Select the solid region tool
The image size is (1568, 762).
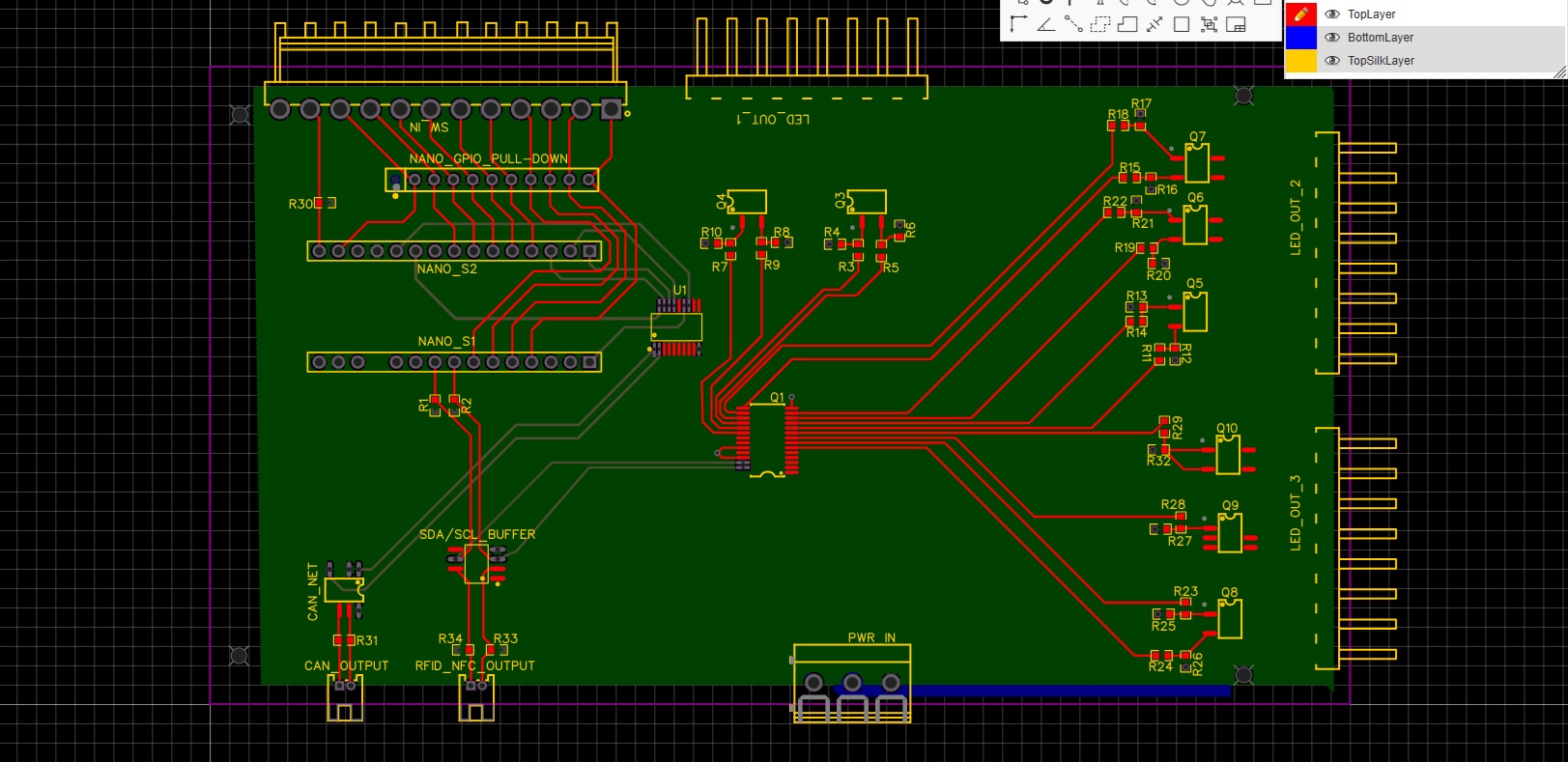coord(1127,24)
